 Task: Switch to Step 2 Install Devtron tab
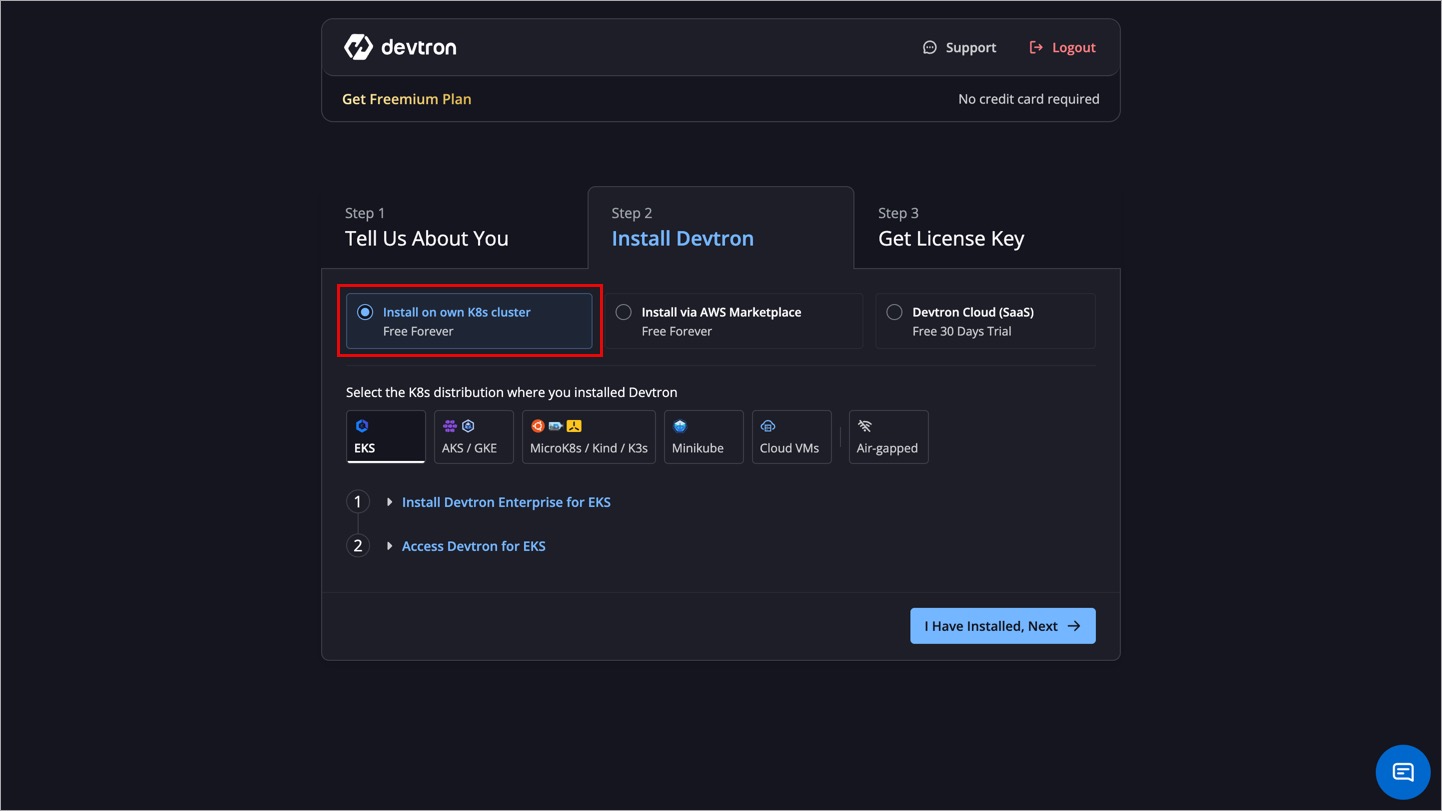tap(682, 228)
